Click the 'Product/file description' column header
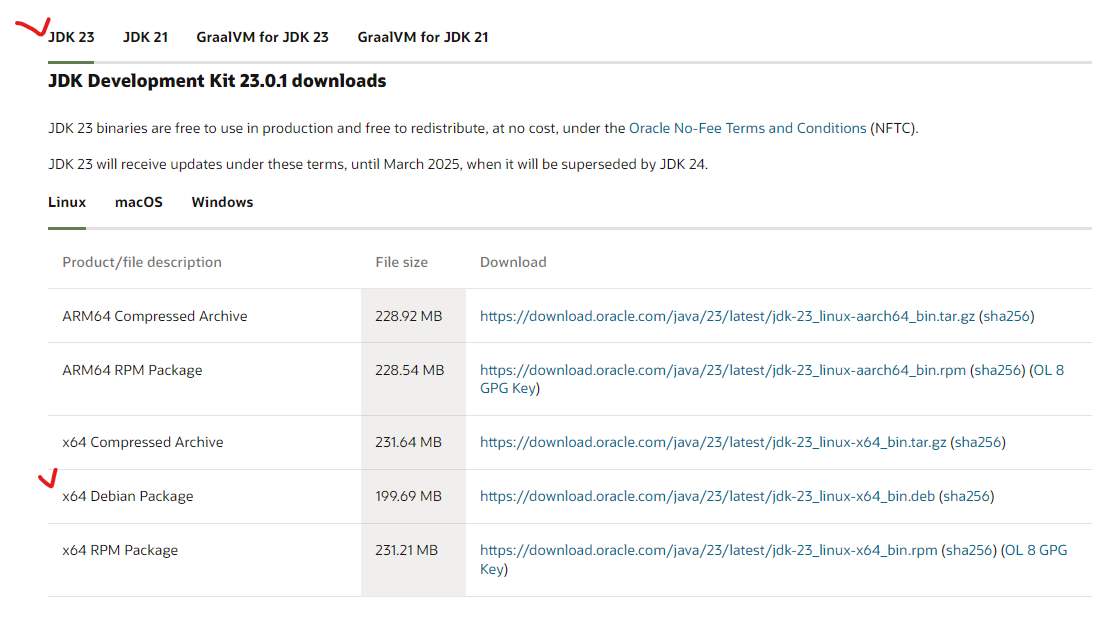The width and height of the screenshot is (1114, 633). click(x=142, y=262)
